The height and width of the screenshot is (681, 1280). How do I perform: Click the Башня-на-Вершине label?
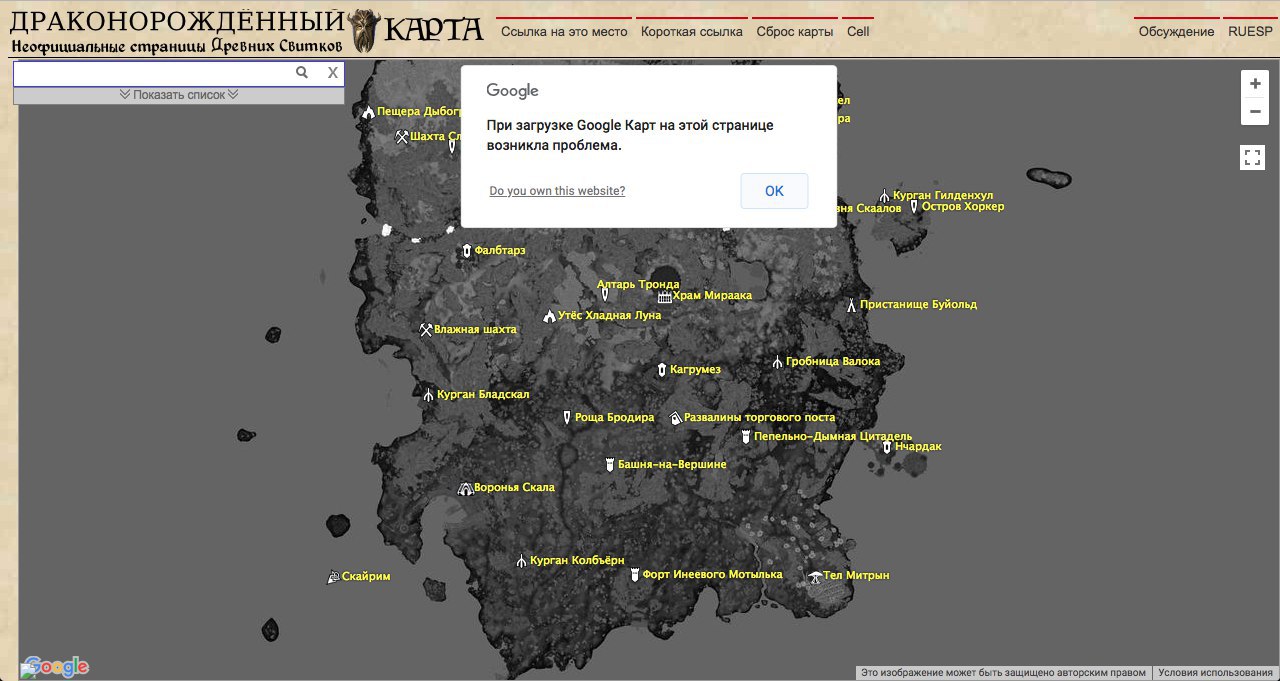[672, 465]
